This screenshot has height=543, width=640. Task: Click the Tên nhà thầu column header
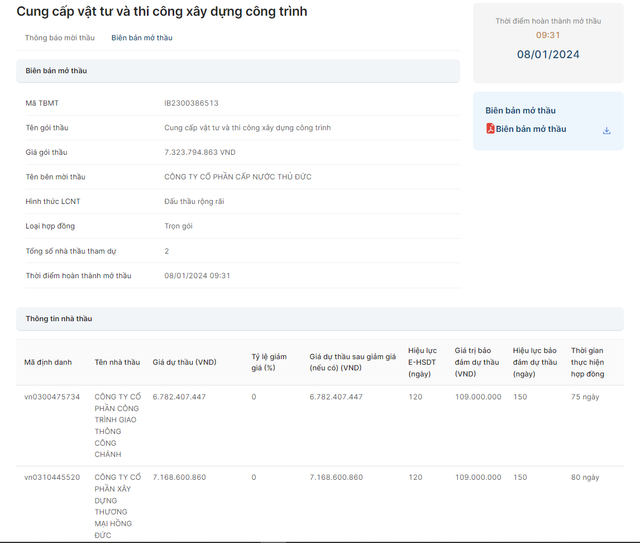117,362
